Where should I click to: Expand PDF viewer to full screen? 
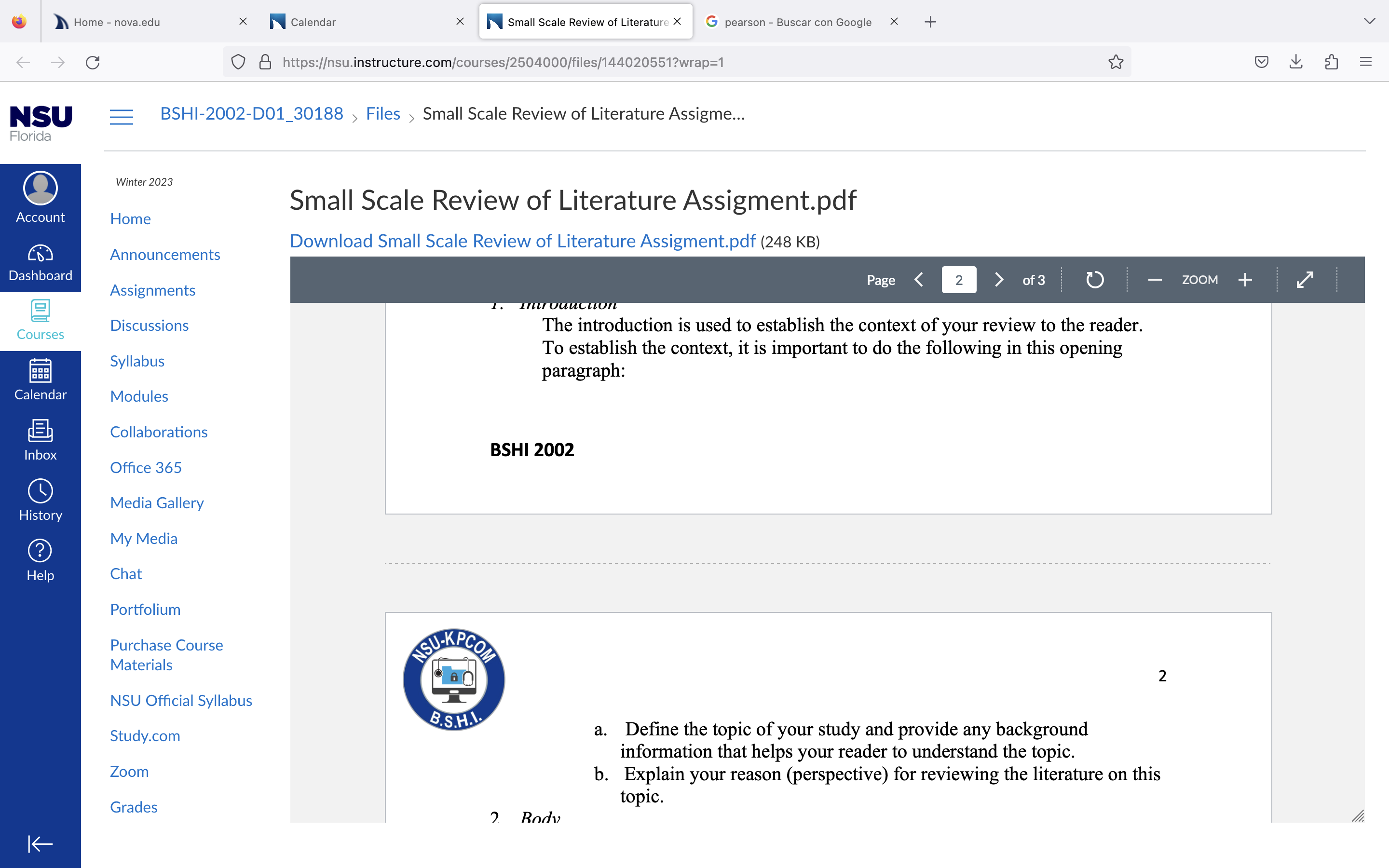point(1305,280)
